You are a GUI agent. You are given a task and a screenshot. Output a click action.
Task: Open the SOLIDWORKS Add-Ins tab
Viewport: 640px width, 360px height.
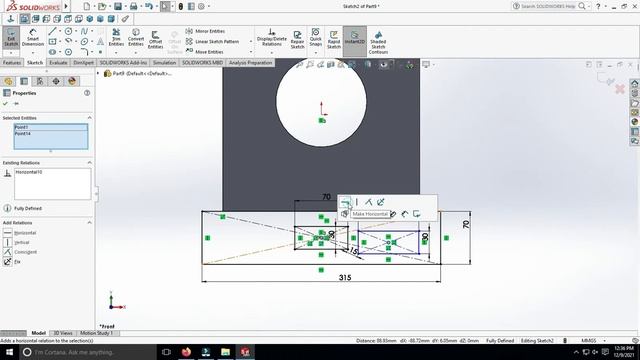(x=123, y=63)
